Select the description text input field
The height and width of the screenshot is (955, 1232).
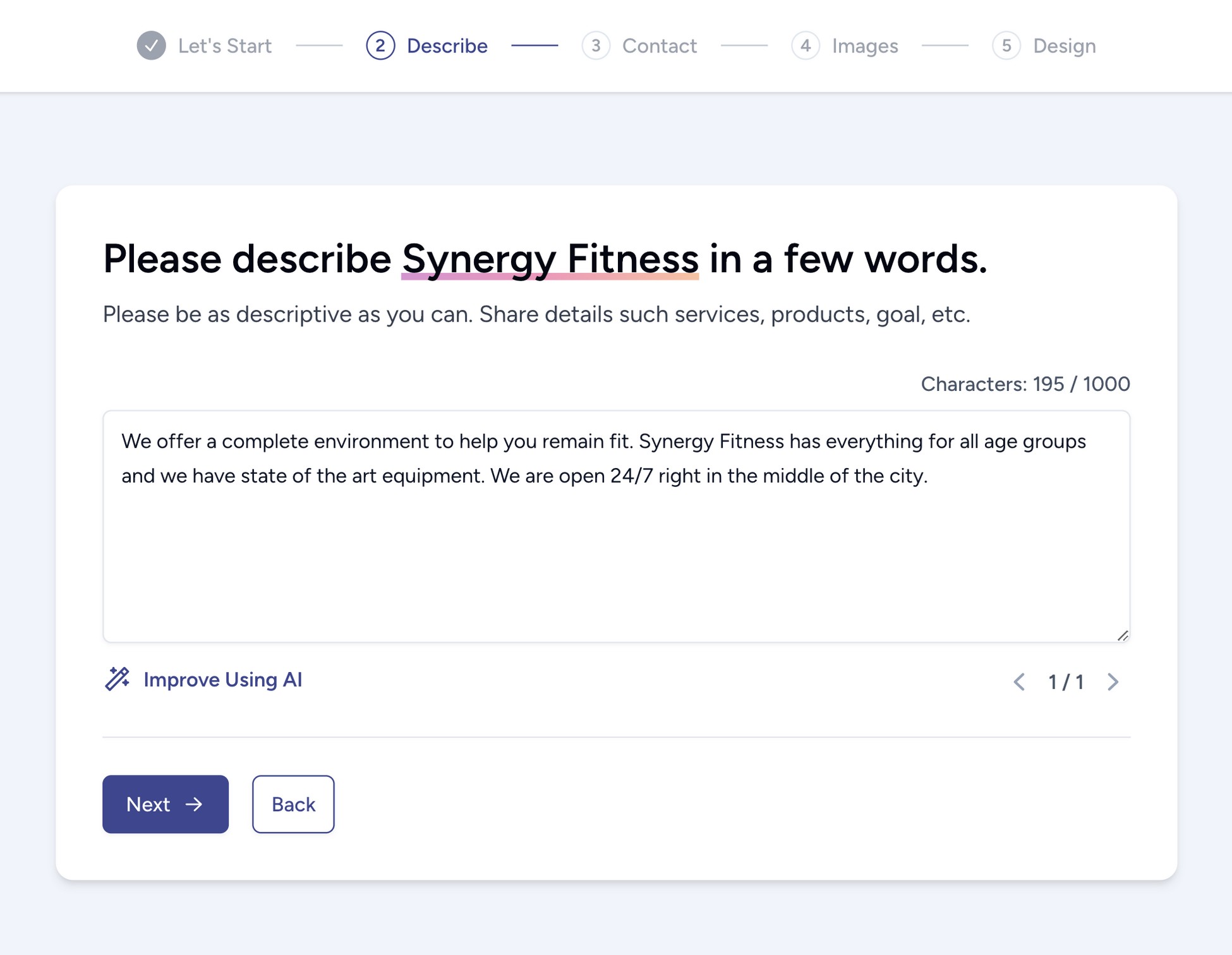[x=616, y=525]
